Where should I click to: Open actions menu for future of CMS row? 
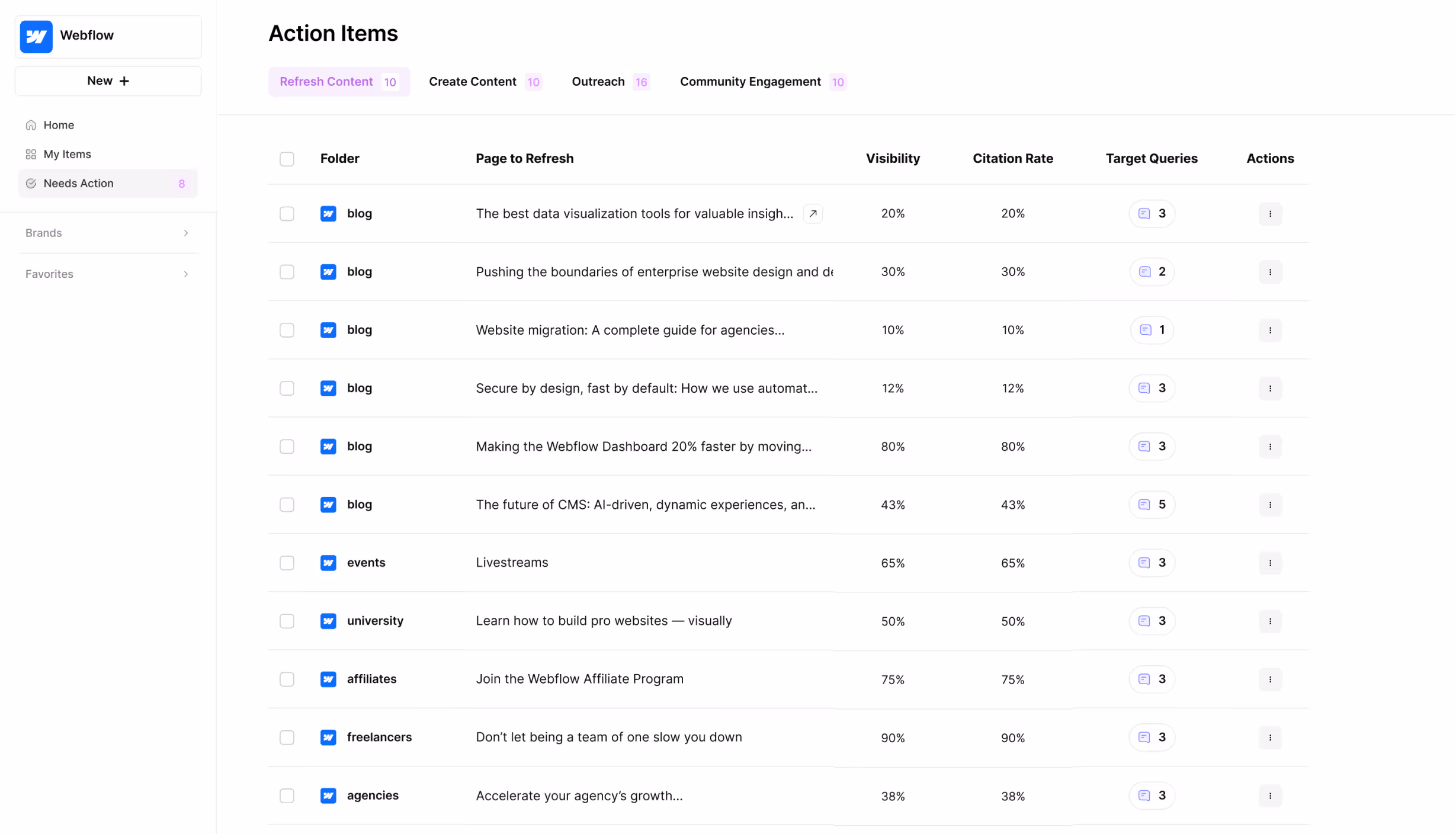1270,505
